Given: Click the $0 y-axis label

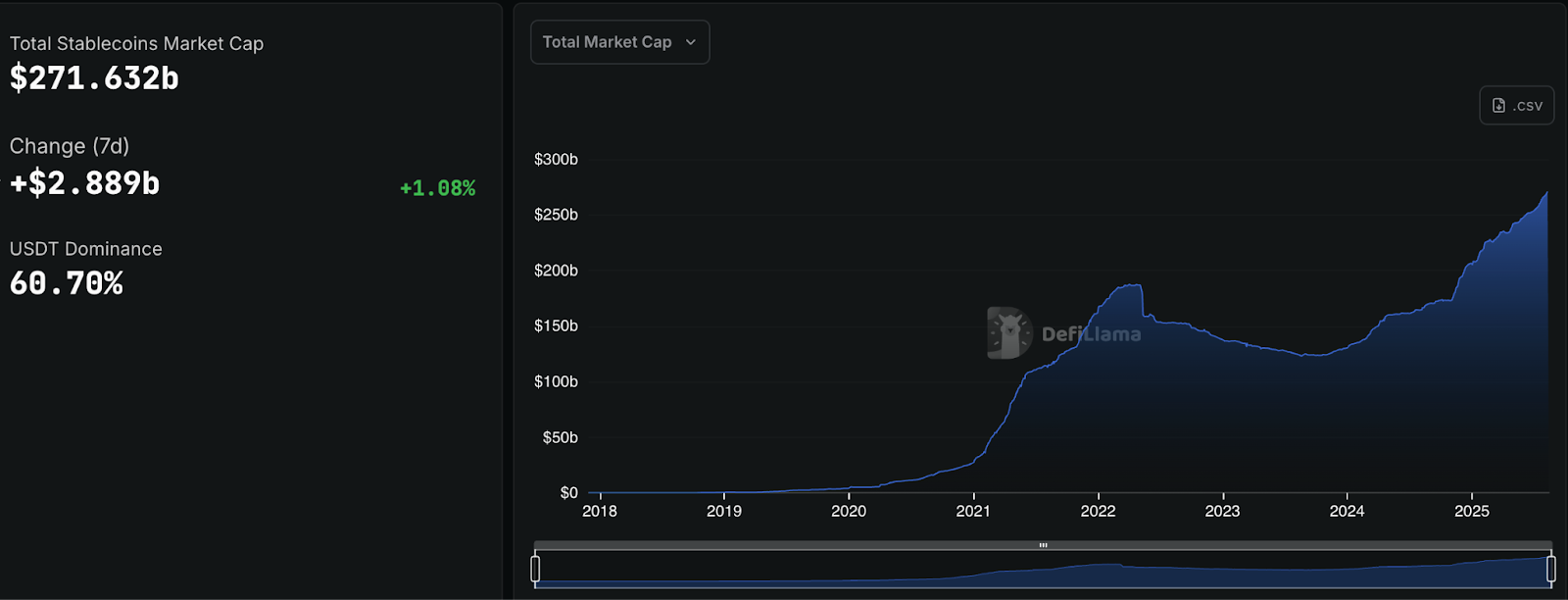Looking at the screenshot, I should pos(568,492).
